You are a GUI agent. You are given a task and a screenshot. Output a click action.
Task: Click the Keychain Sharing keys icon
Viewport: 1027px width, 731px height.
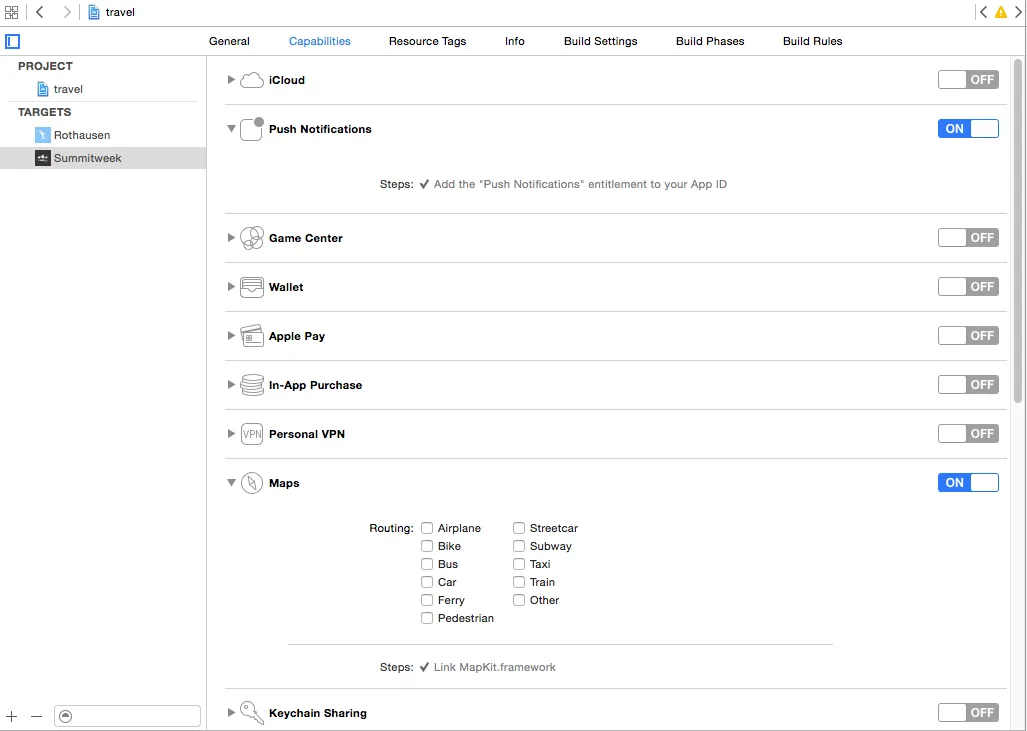[252, 713]
